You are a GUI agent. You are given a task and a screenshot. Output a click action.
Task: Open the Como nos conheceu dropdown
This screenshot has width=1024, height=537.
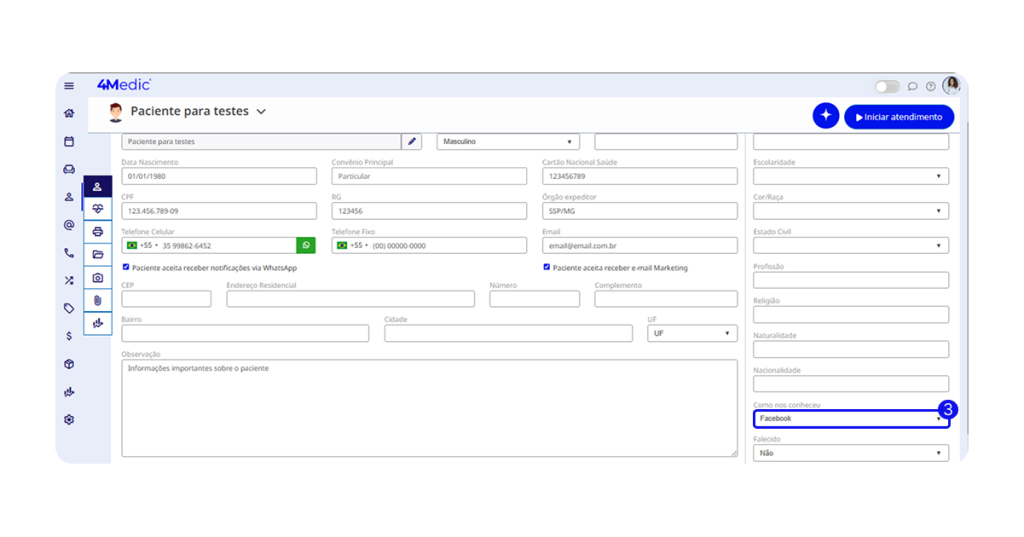pos(850,419)
